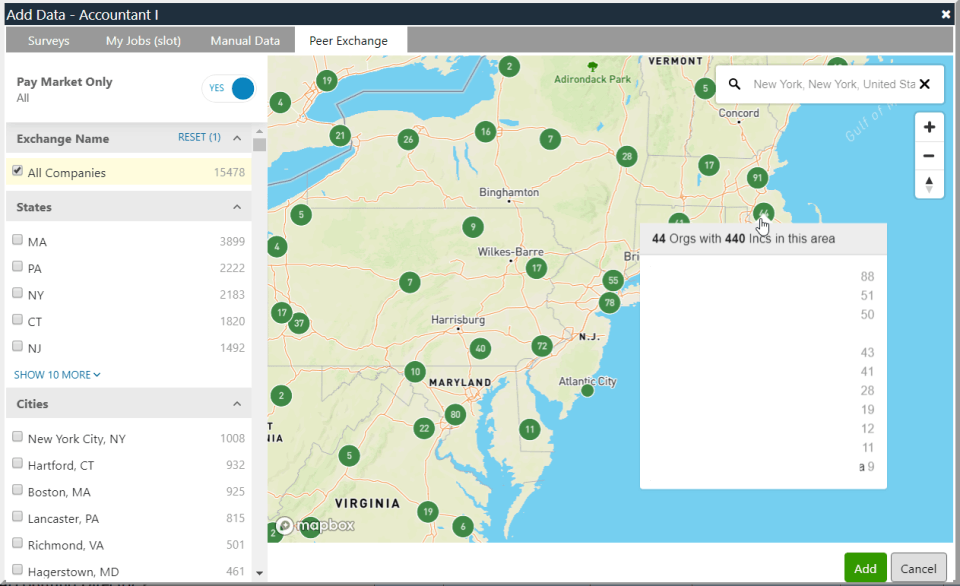Select the cluster marker numbered 55
The image size is (960, 586).
point(613,280)
